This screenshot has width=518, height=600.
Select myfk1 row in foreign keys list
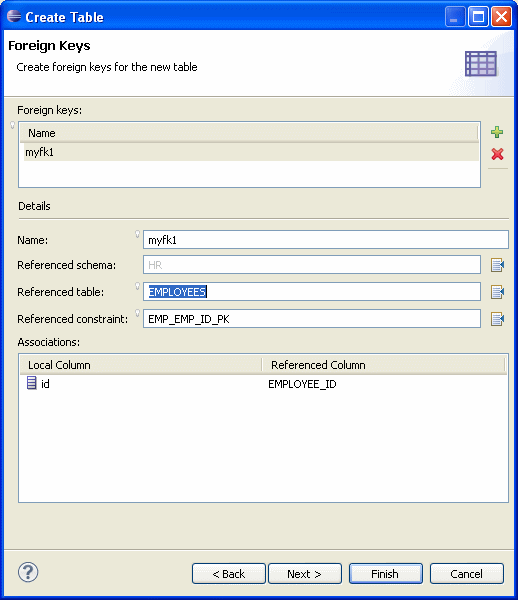[251, 152]
